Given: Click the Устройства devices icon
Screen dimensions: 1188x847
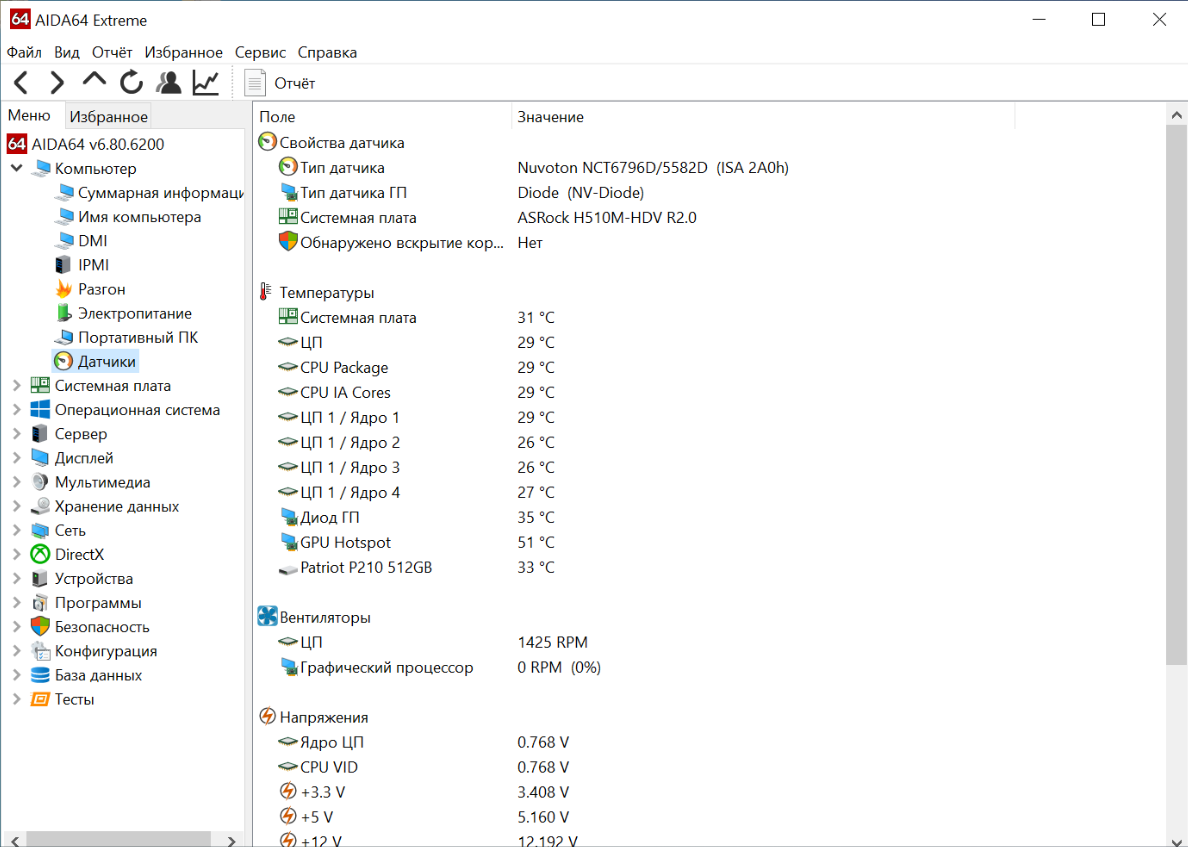Looking at the screenshot, I should [40, 579].
